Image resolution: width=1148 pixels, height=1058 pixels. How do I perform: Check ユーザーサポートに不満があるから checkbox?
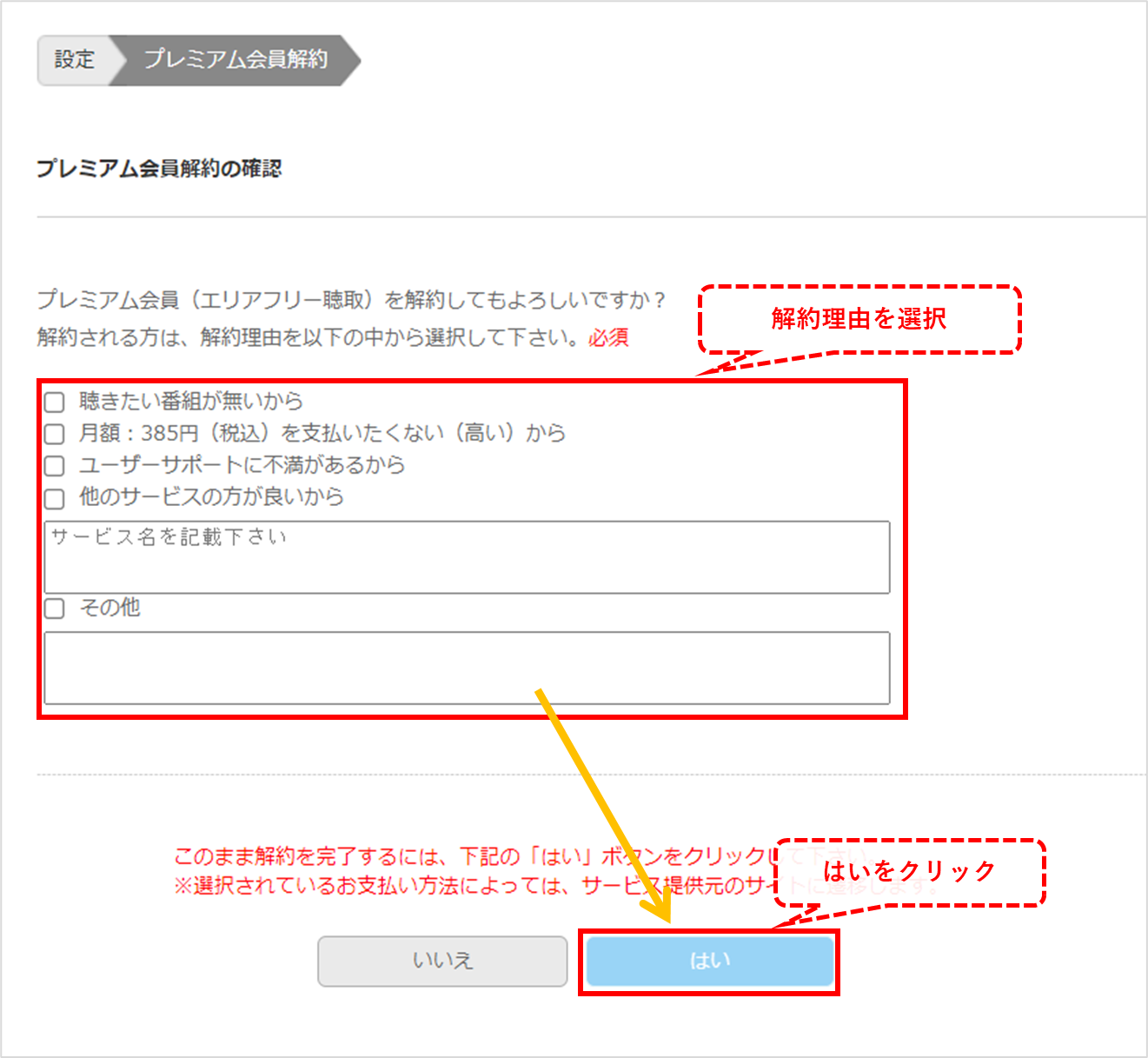(x=55, y=466)
